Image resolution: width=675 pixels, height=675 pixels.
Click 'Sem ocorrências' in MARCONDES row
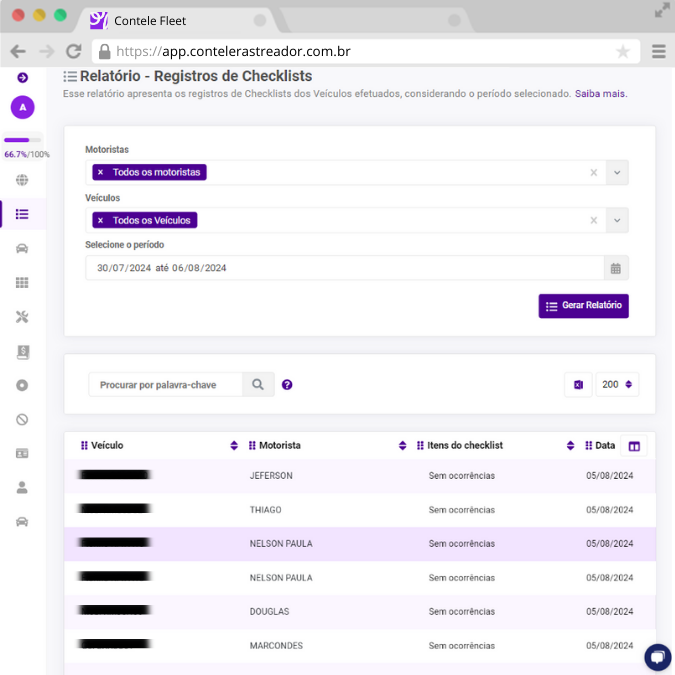click(x=461, y=646)
